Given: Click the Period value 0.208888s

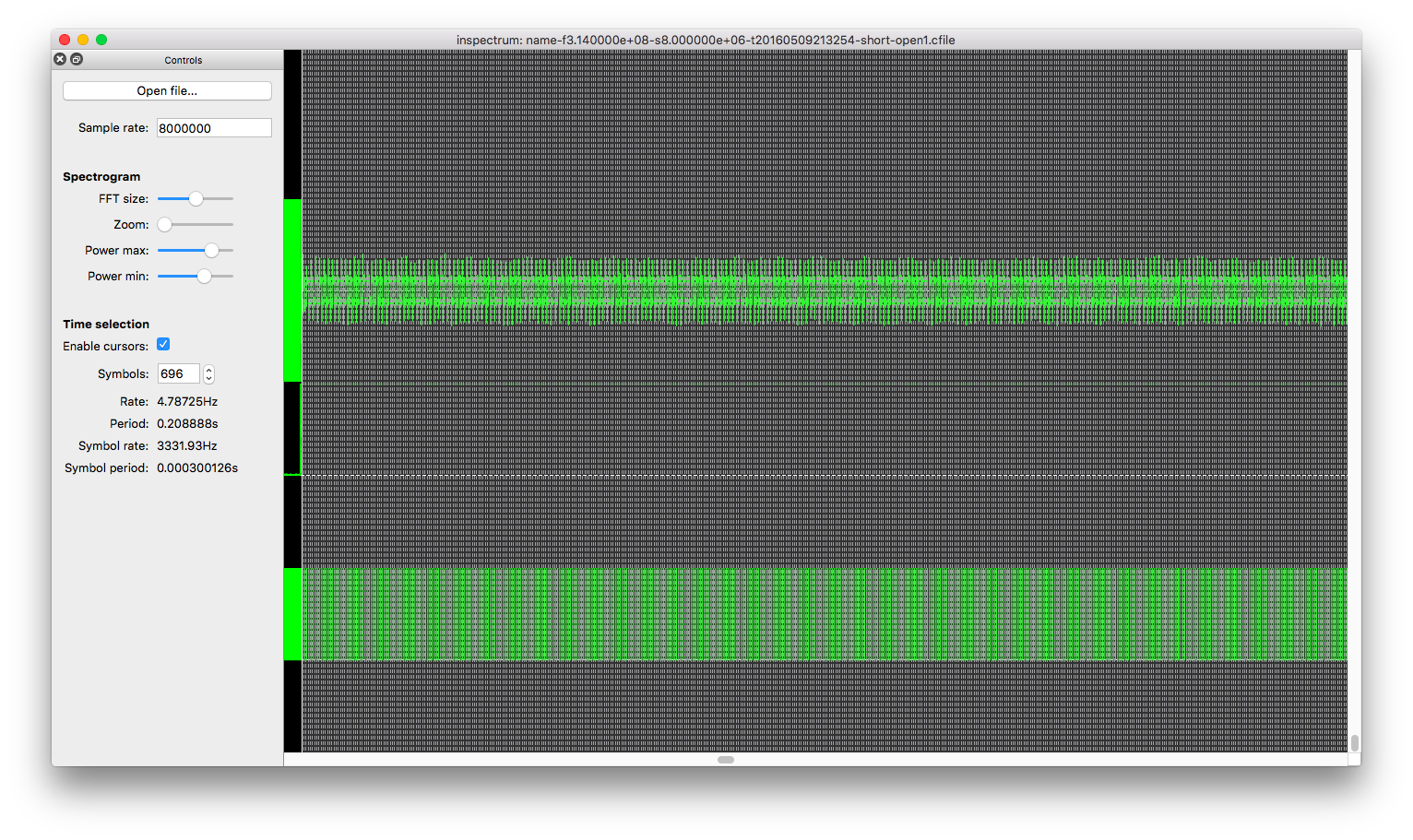Looking at the screenshot, I should tap(187, 423).
